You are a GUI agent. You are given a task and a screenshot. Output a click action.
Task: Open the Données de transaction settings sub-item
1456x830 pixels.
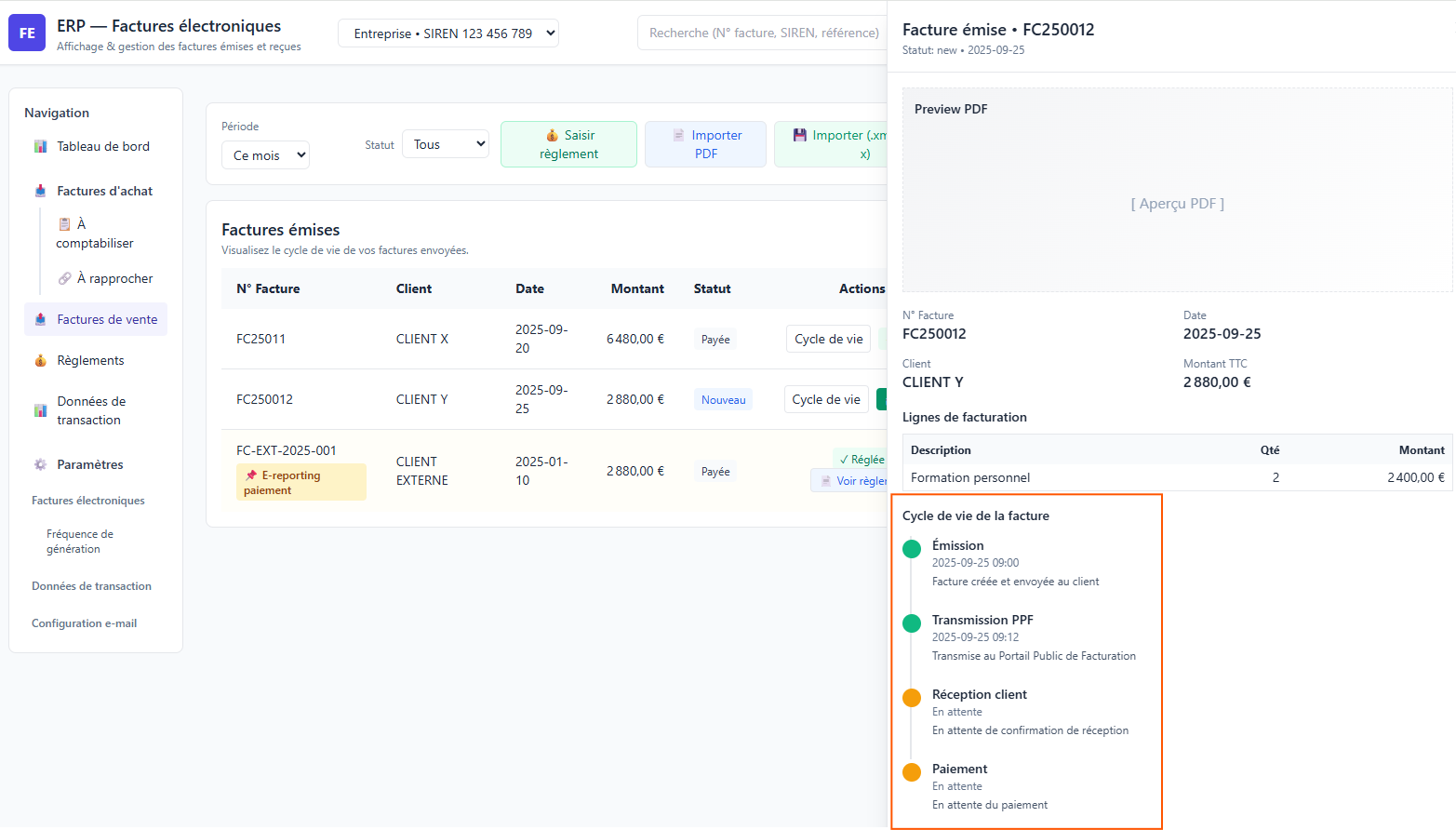(91, 586)
